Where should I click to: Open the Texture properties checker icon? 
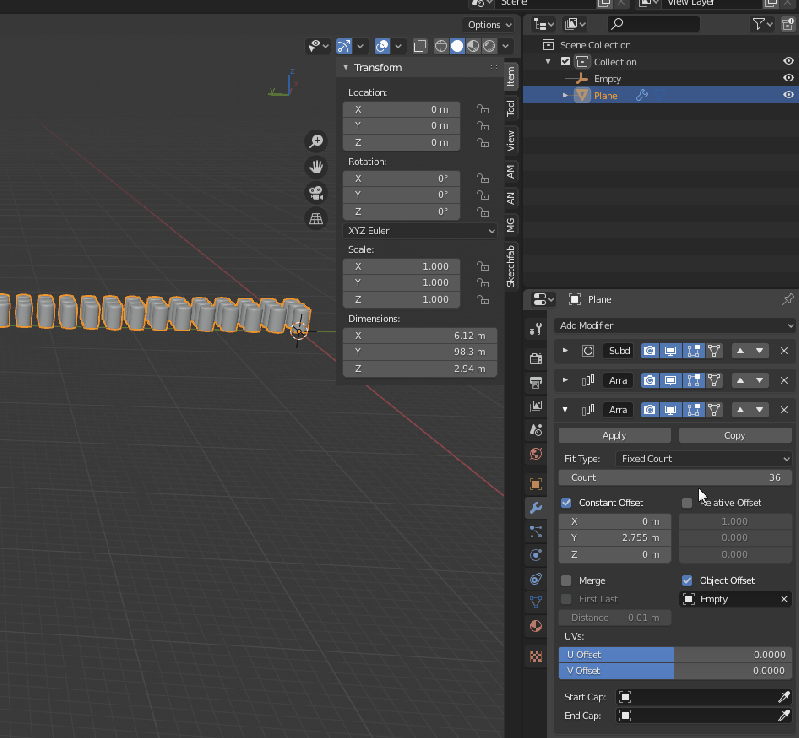[536, 656]
